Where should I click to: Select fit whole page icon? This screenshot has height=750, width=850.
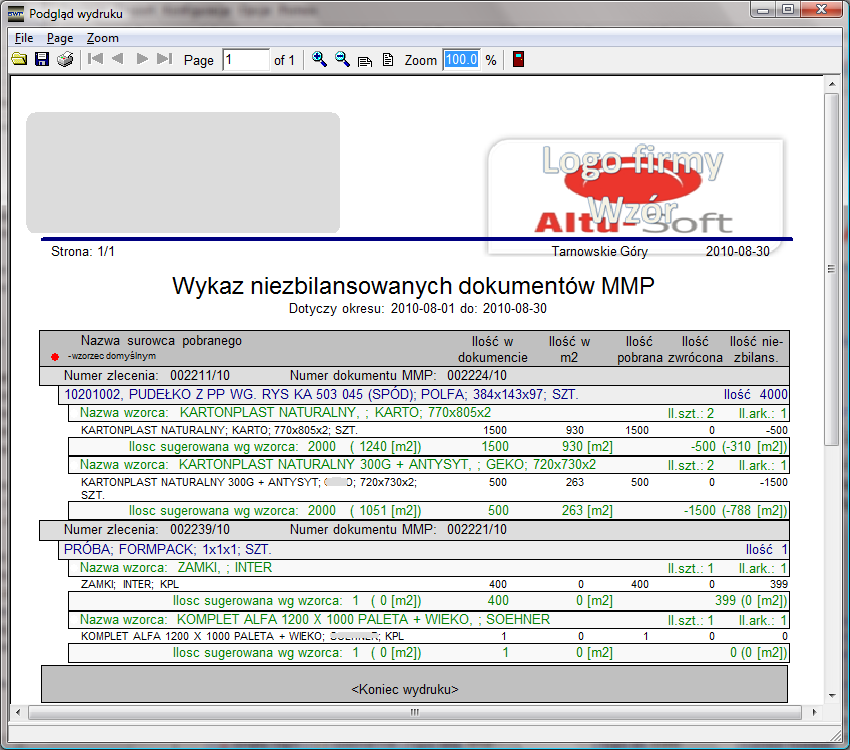coord(388,60)
